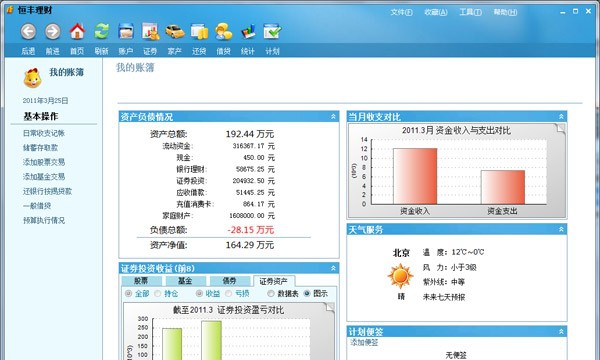Collapse the 证券投资收益 panel
The width and height of the screenshot is (600, 360).
333,268
